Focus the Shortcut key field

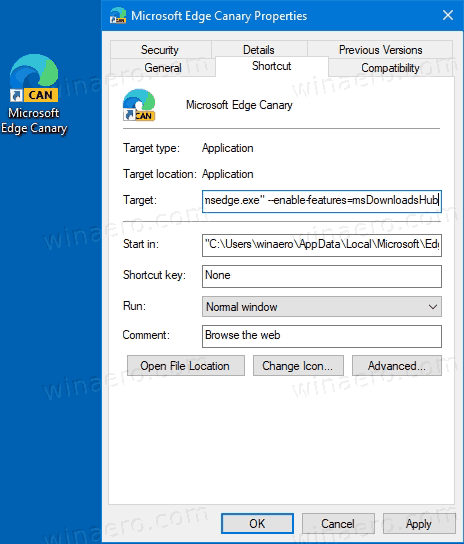(x=322, y=276)
